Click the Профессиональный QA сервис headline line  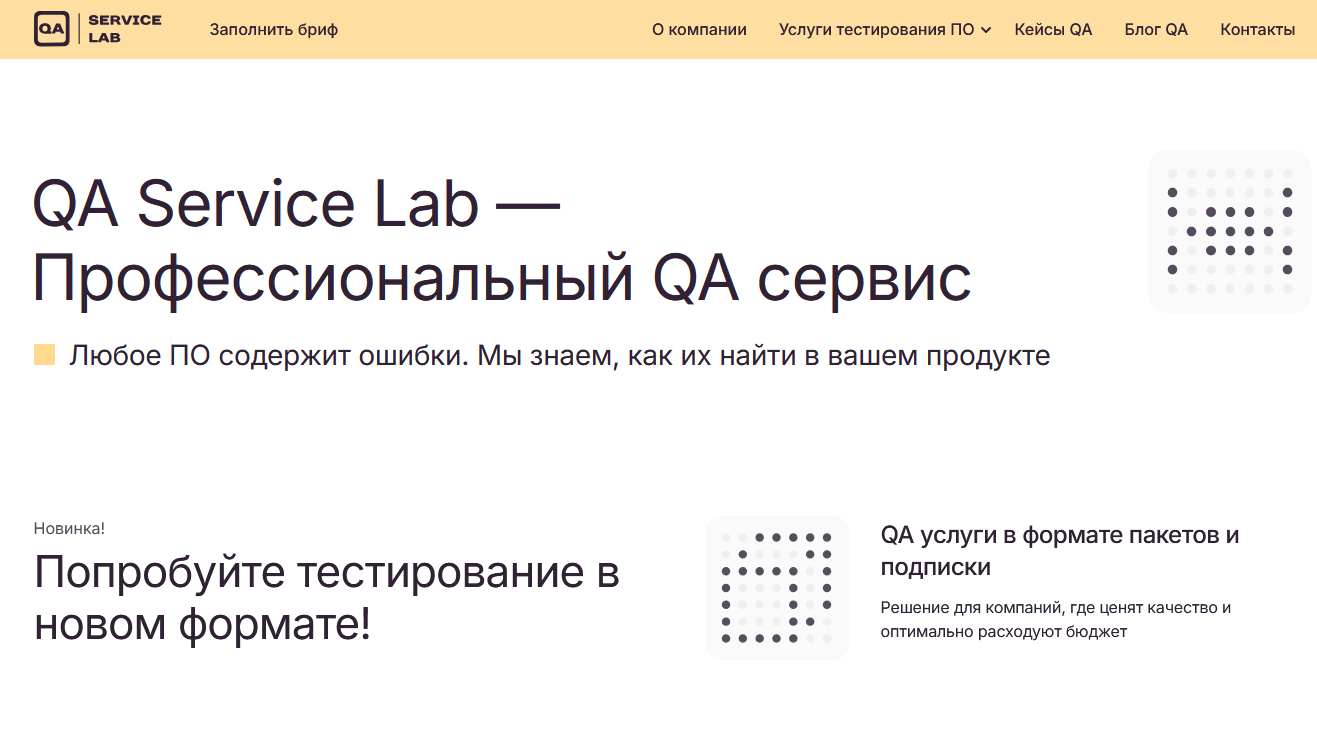pos(502,277)
